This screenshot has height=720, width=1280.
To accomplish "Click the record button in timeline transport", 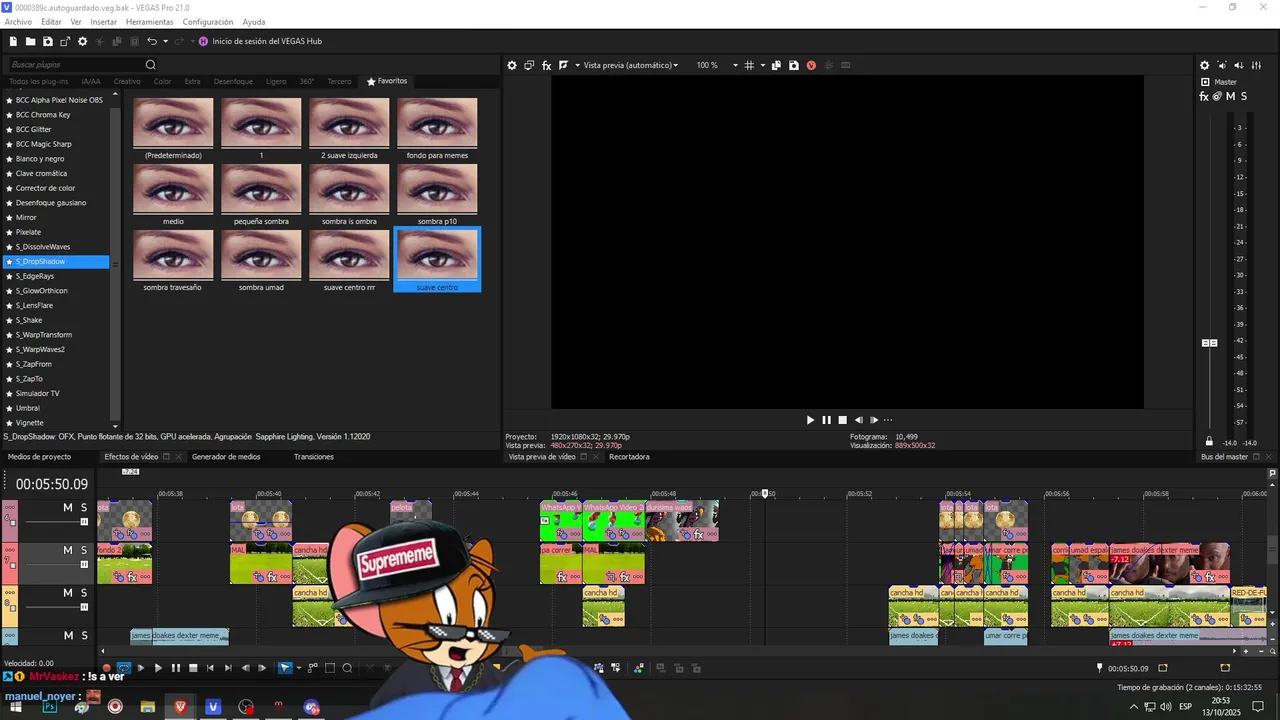I will tap(107, 668).
